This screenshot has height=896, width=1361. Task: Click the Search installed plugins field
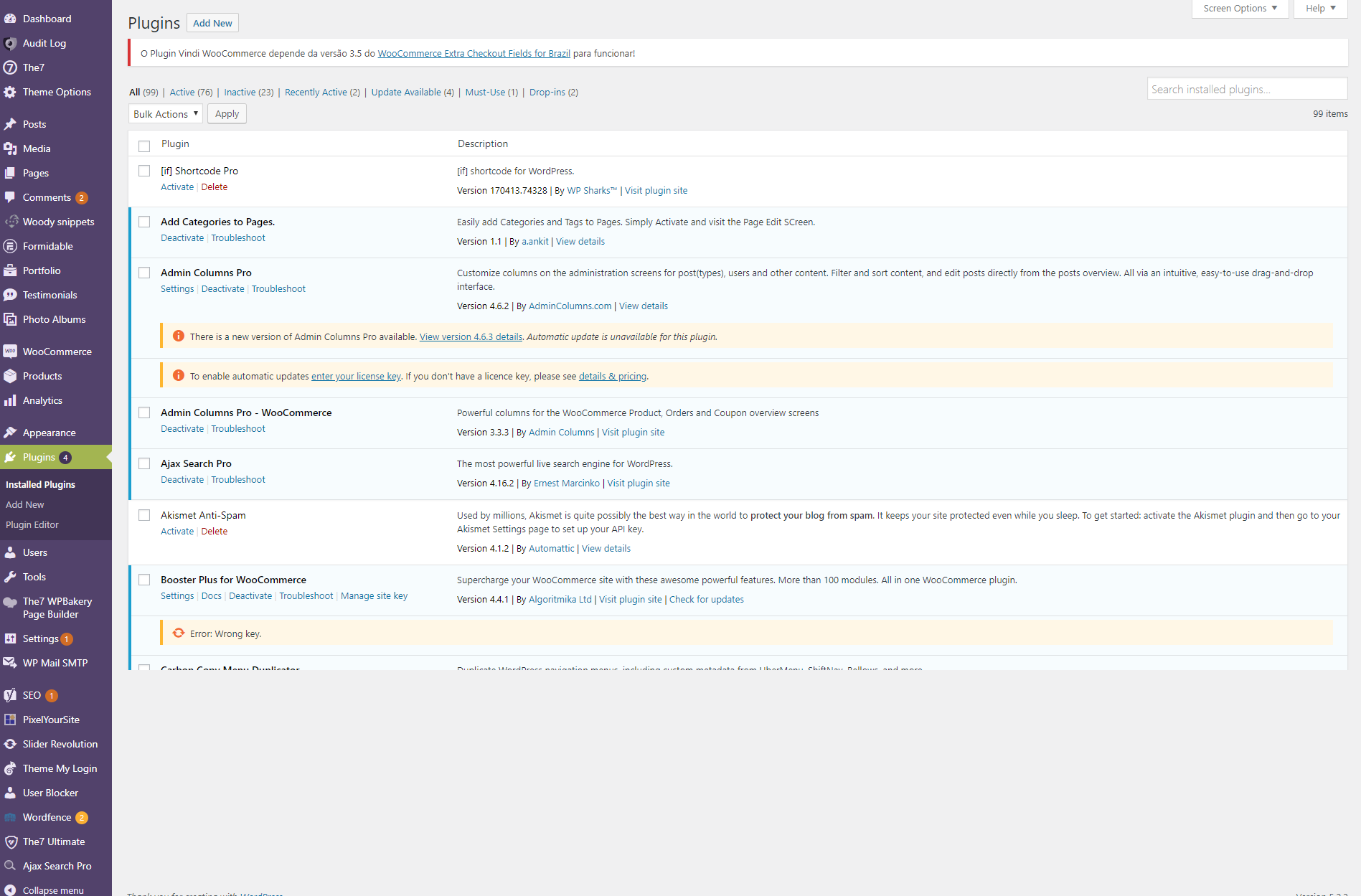tap(1247, 89)
